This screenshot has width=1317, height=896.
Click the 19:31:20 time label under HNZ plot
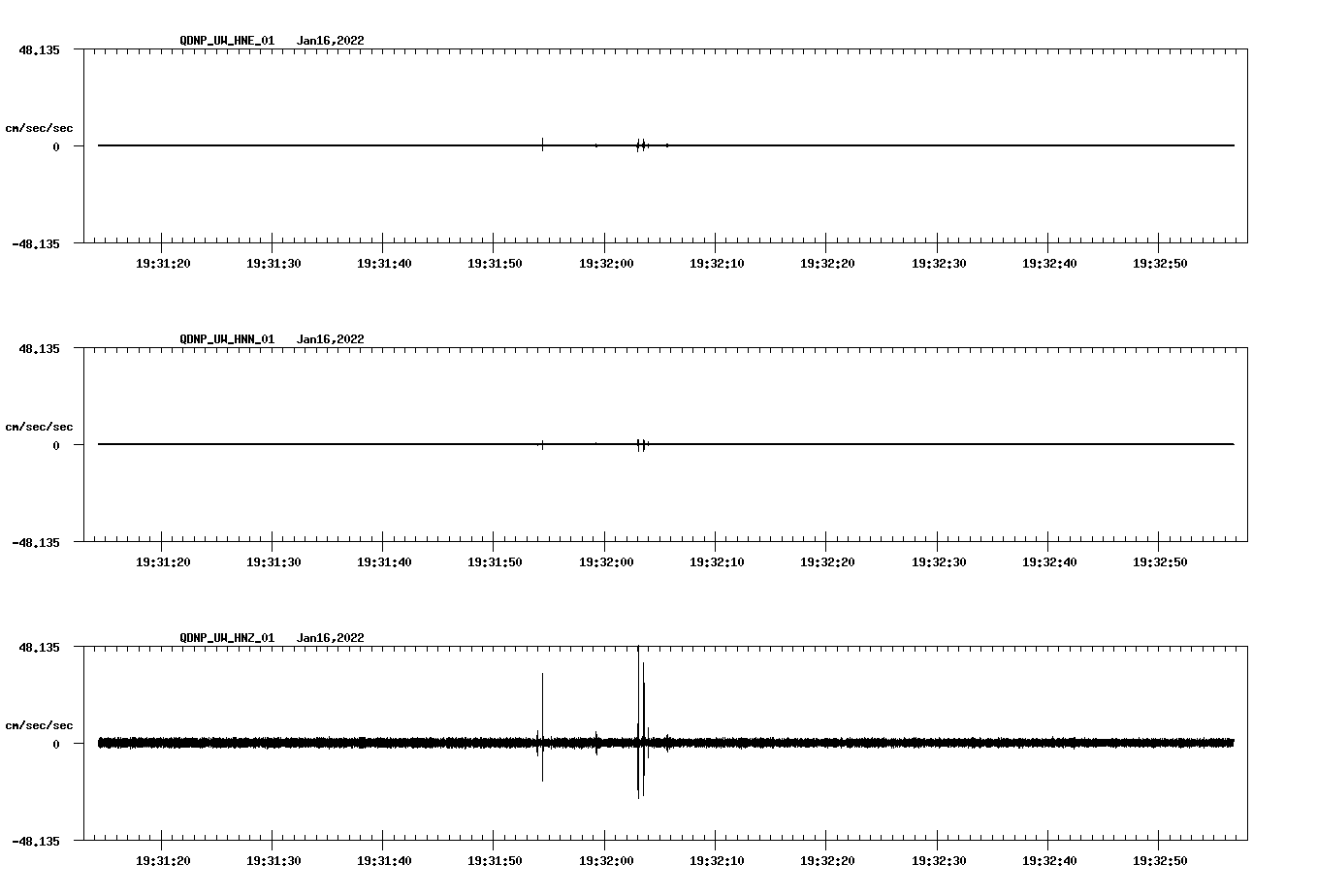(163, 861)
